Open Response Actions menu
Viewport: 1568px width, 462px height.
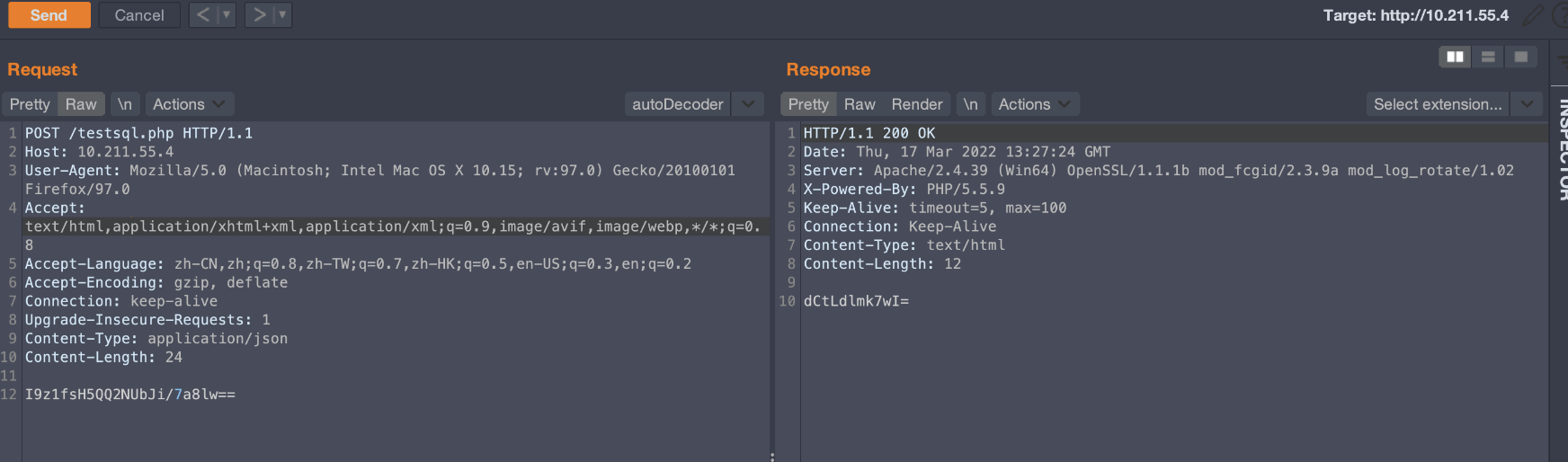1035,104
